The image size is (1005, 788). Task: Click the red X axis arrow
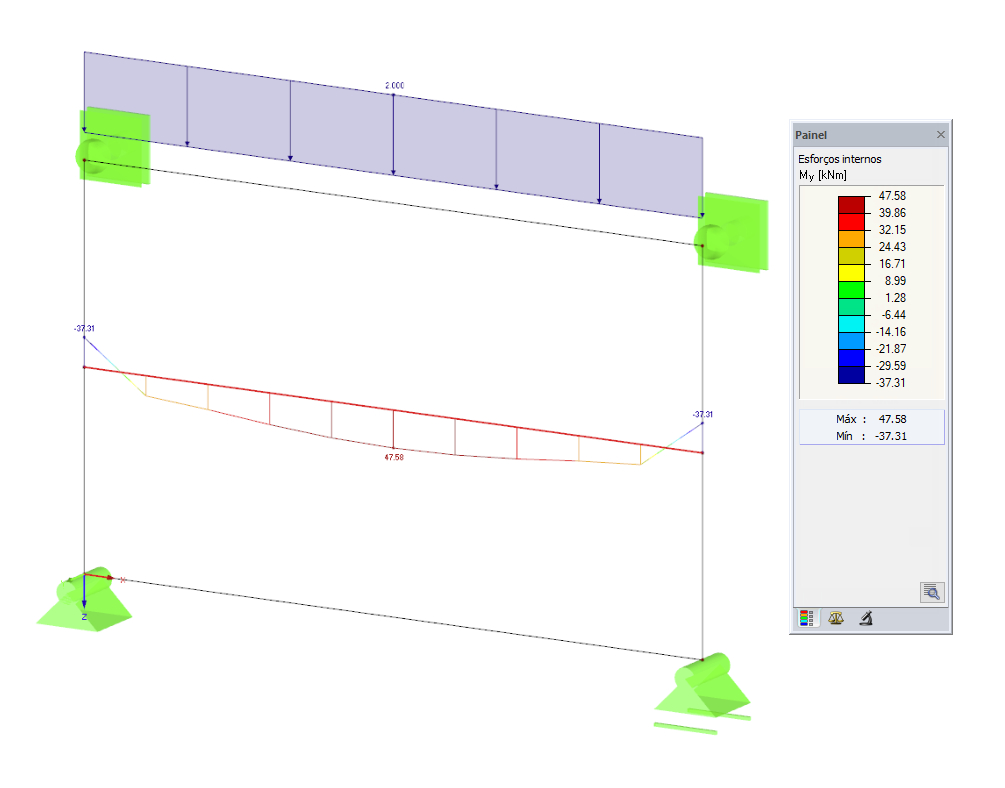[x=99, y=576]
